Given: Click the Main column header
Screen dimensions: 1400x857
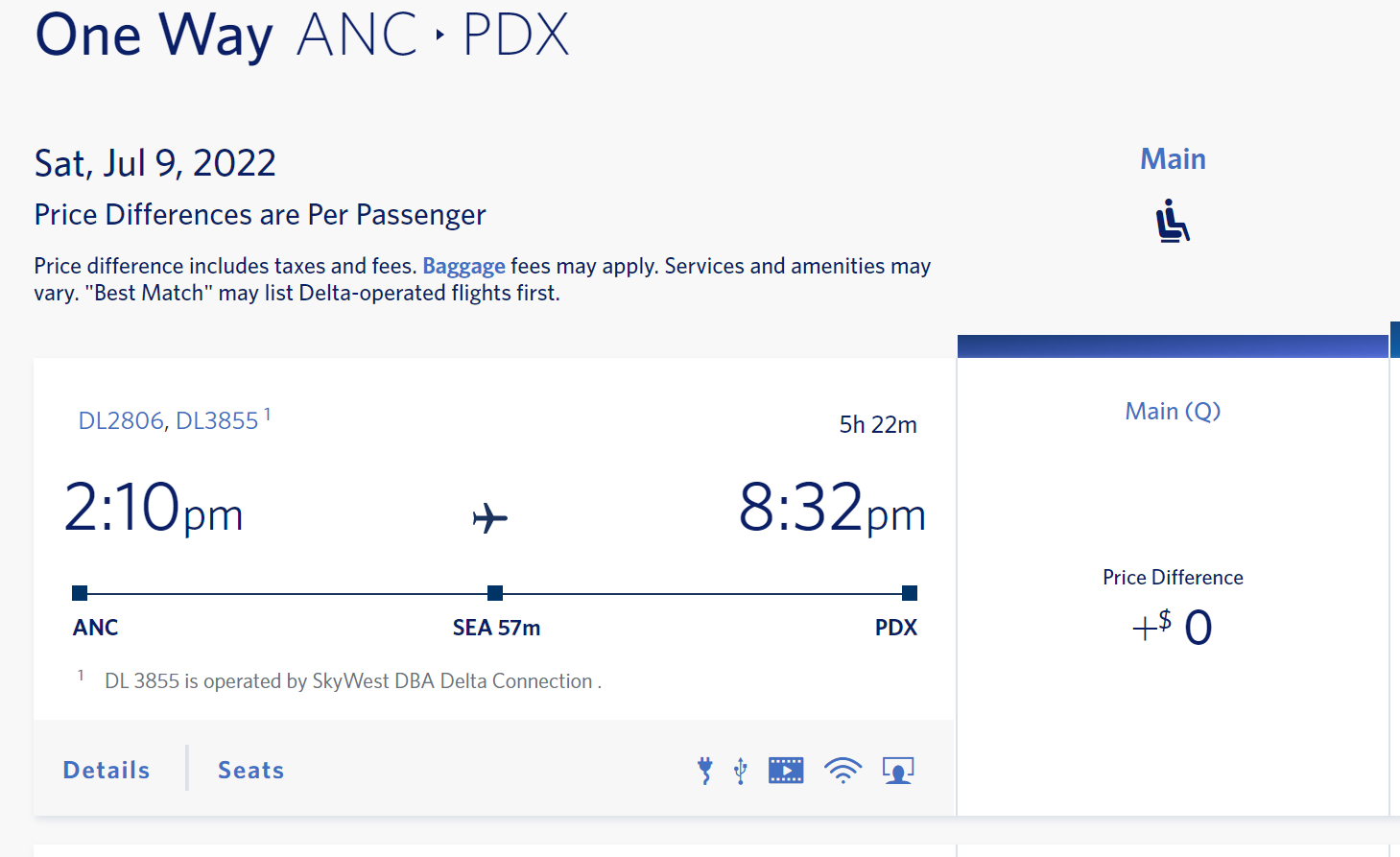Looking at the screenshot, I should 1172,157.
